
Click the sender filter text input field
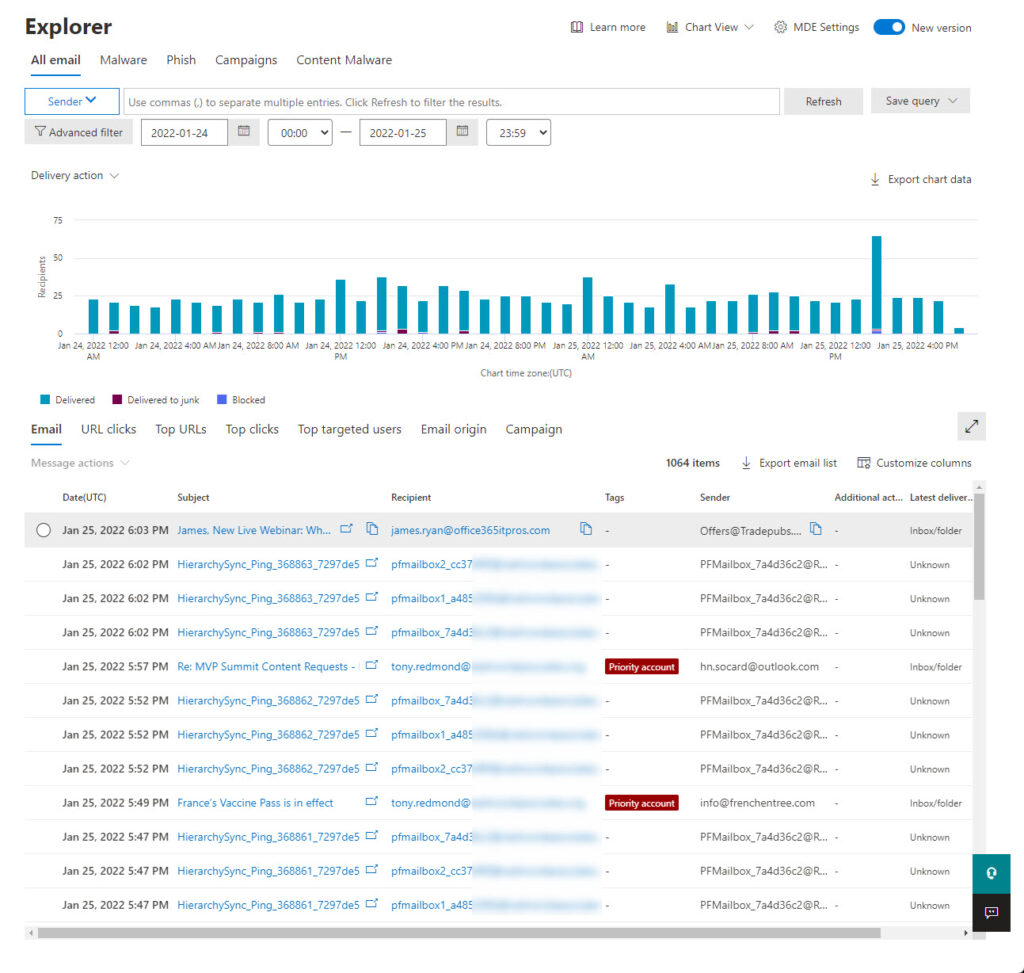[x=451, y=102]
